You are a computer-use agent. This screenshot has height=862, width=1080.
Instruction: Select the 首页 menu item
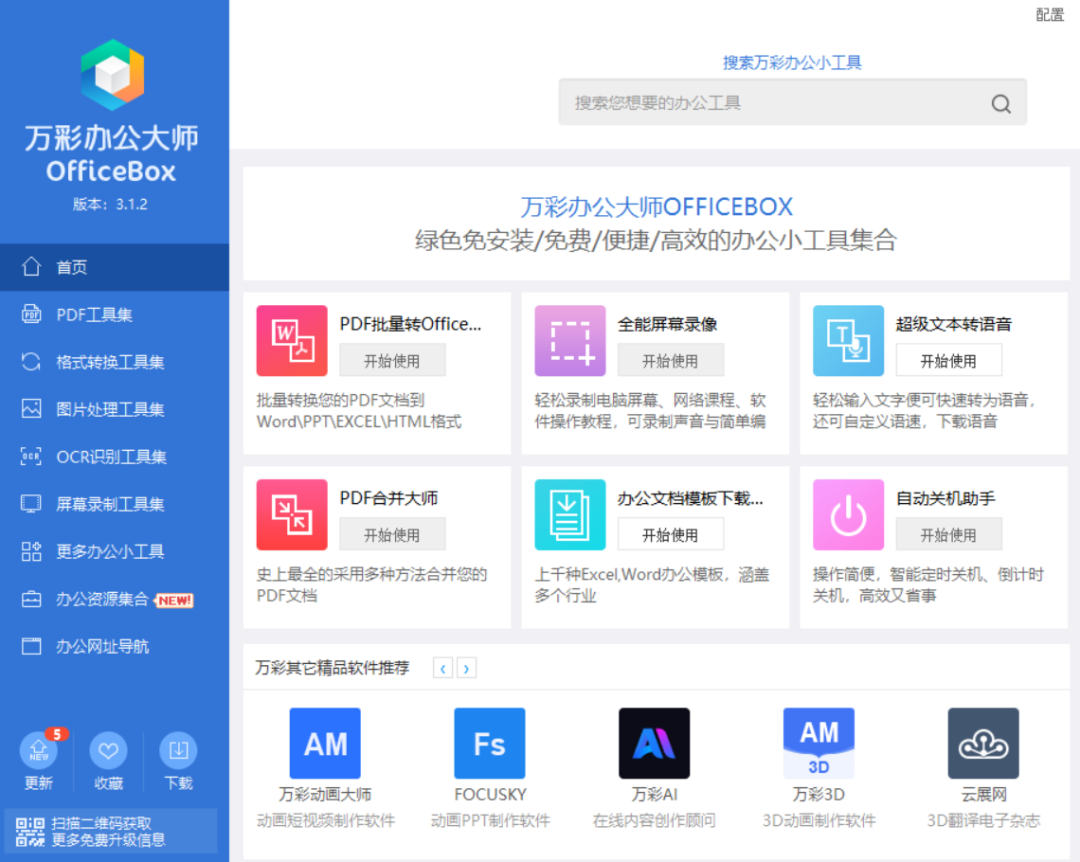tap(114, 267)
